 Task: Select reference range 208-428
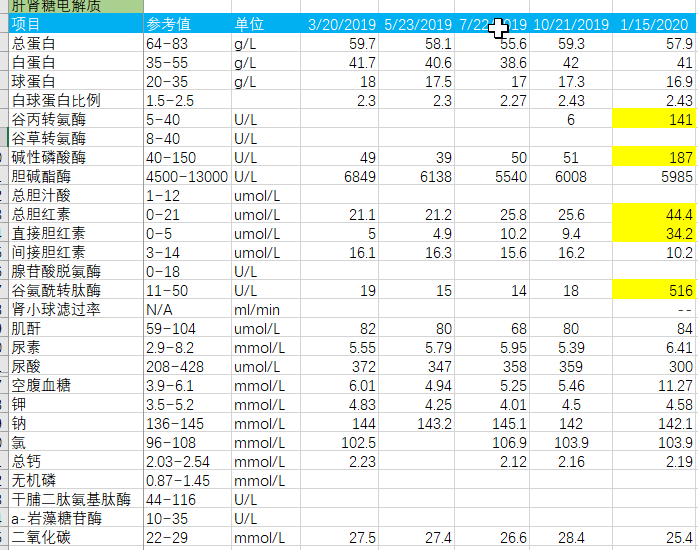(x=175, y=367)
